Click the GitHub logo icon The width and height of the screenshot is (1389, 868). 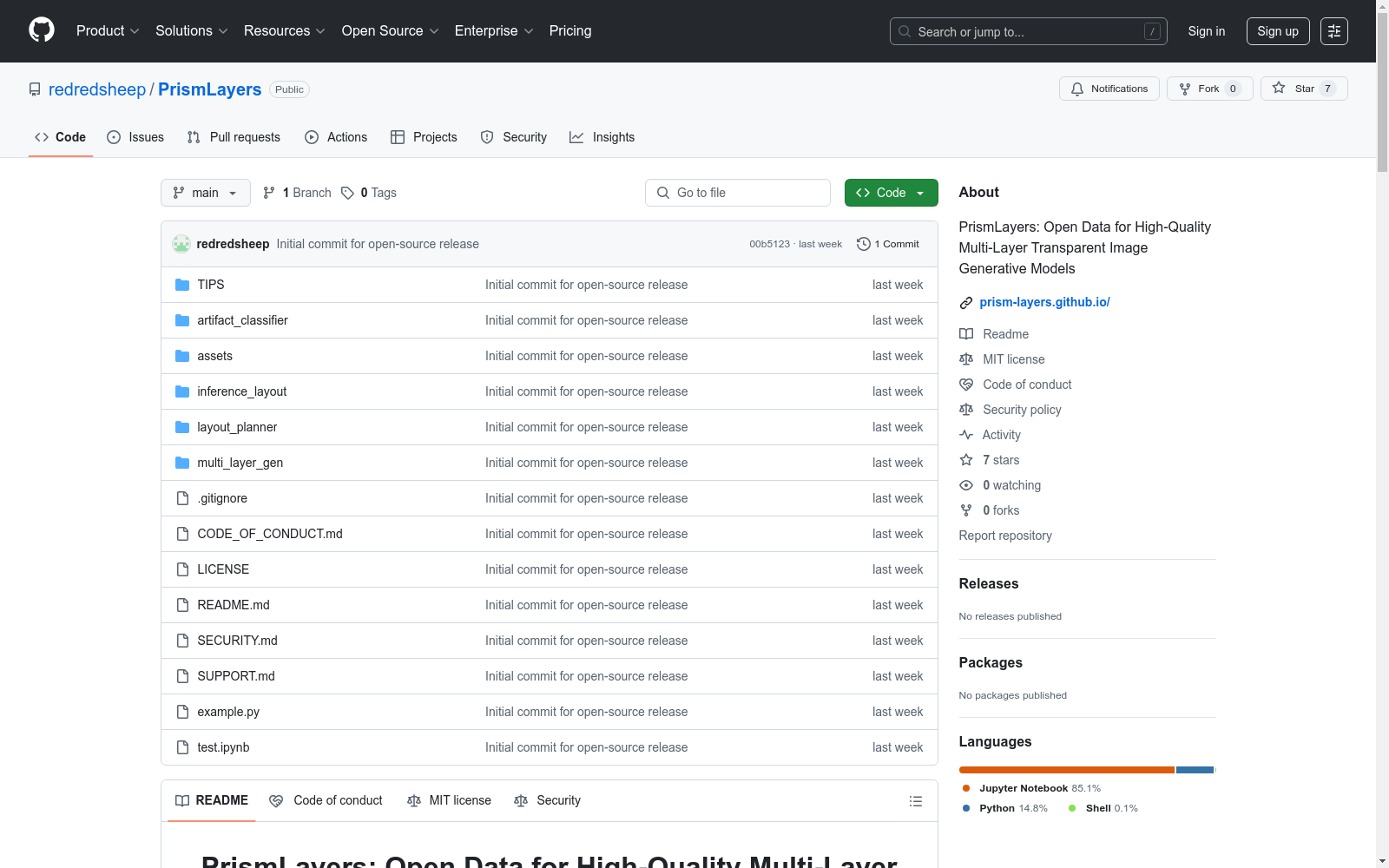[42, 30]
